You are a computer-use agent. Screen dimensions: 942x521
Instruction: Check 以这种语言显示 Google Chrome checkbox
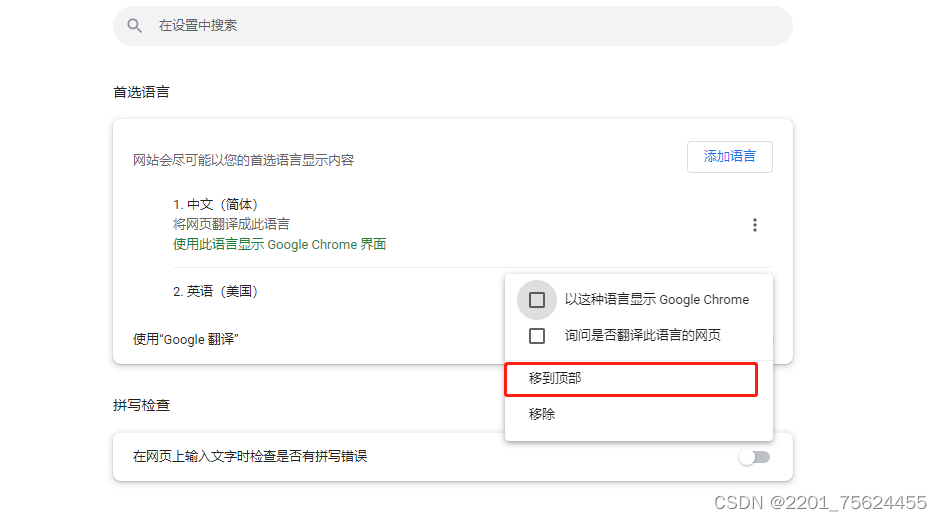click(537, 300)
